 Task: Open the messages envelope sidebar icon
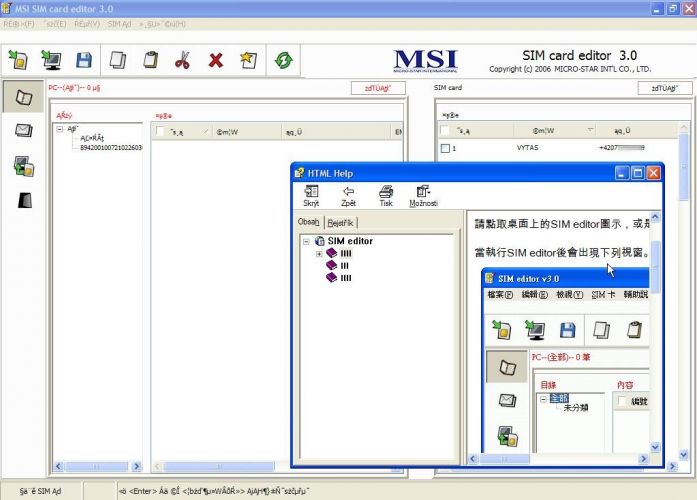24,130
